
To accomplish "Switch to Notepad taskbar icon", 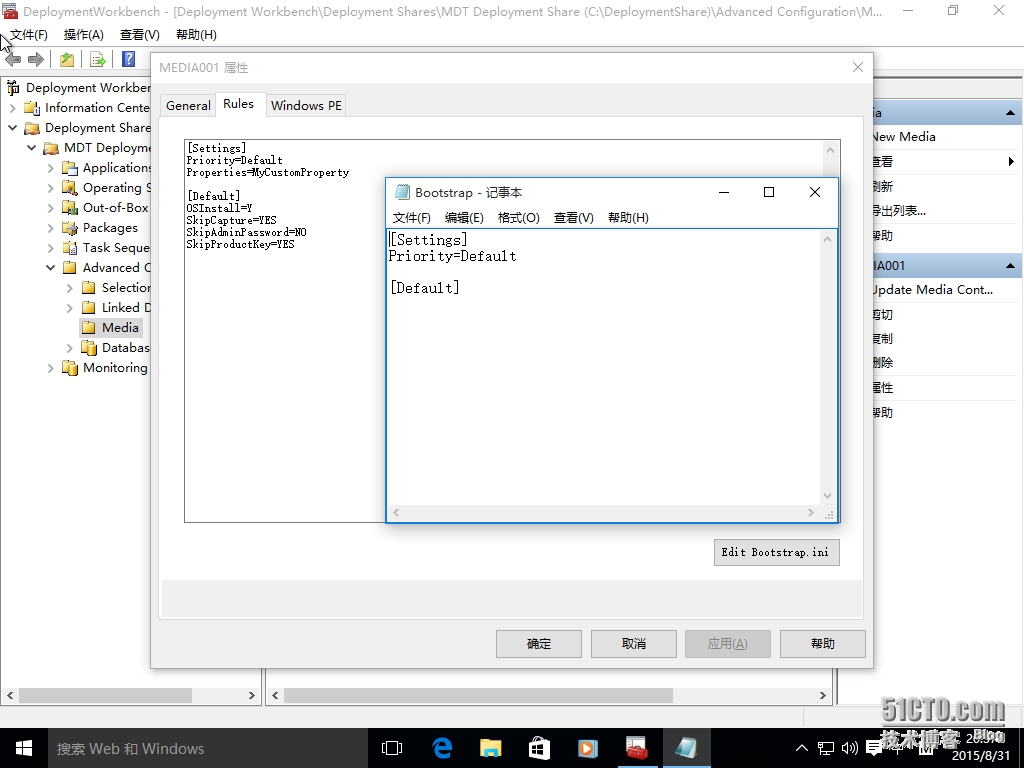I will [x=686, y=748].
